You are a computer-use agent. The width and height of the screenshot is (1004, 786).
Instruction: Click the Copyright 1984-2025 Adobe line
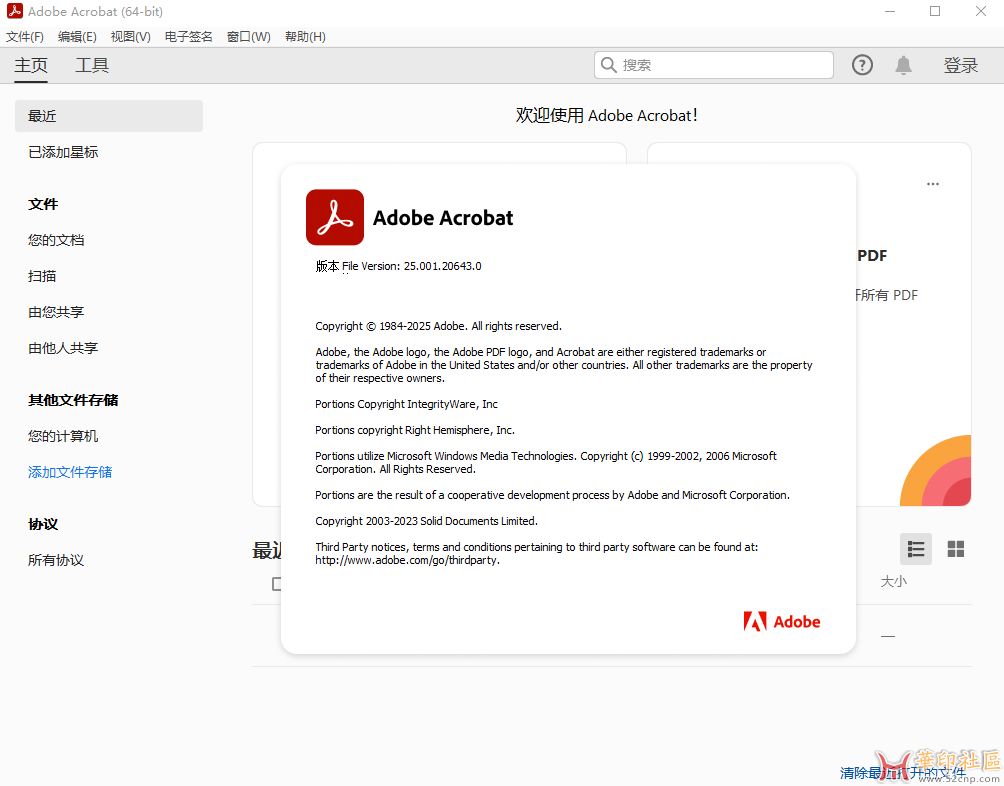[x=438, y=326]
